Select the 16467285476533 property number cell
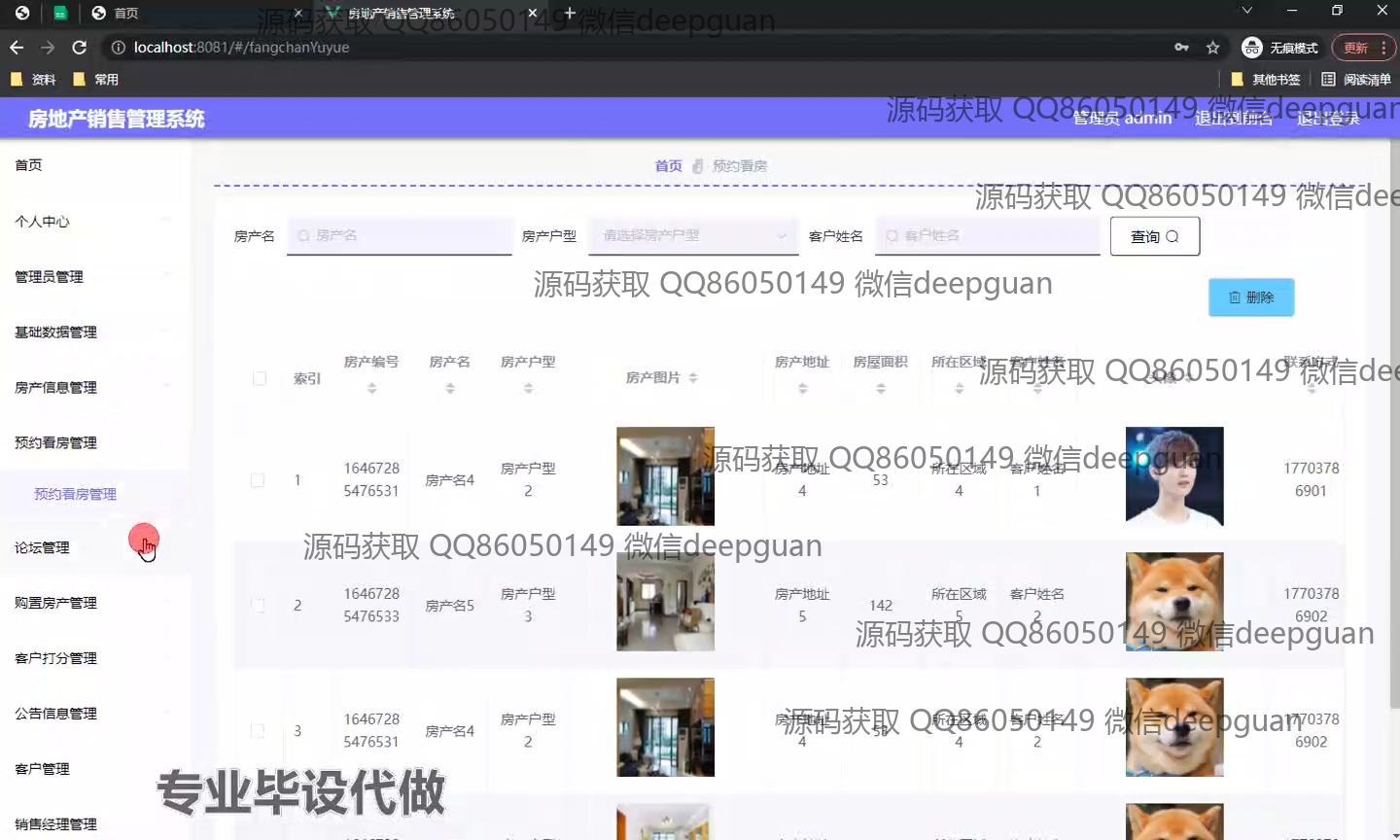1400x840 pixels. coord(371,605)
